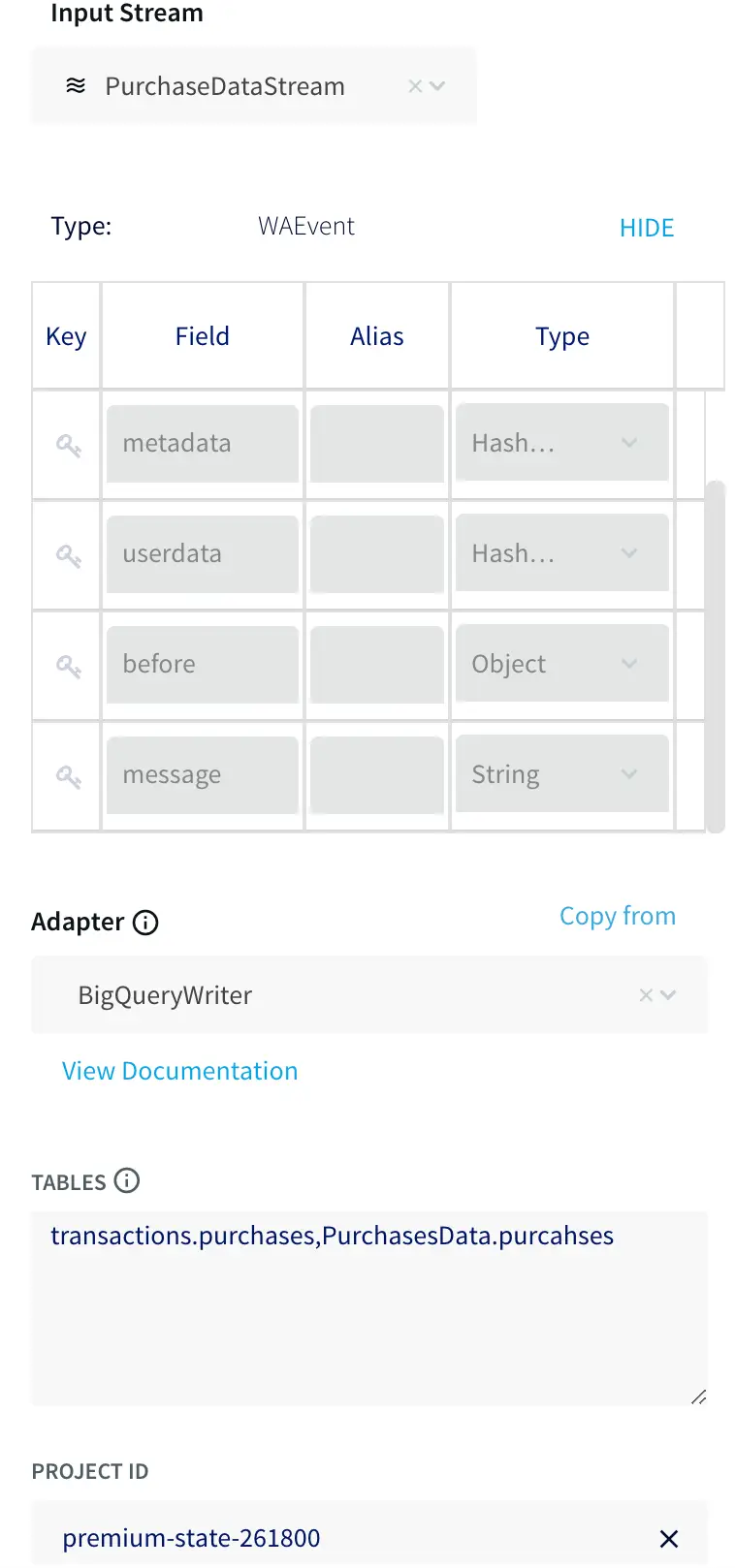Toggle key icon for before field
Viewport: 735px width, 1568px height.
coord(68,666)
